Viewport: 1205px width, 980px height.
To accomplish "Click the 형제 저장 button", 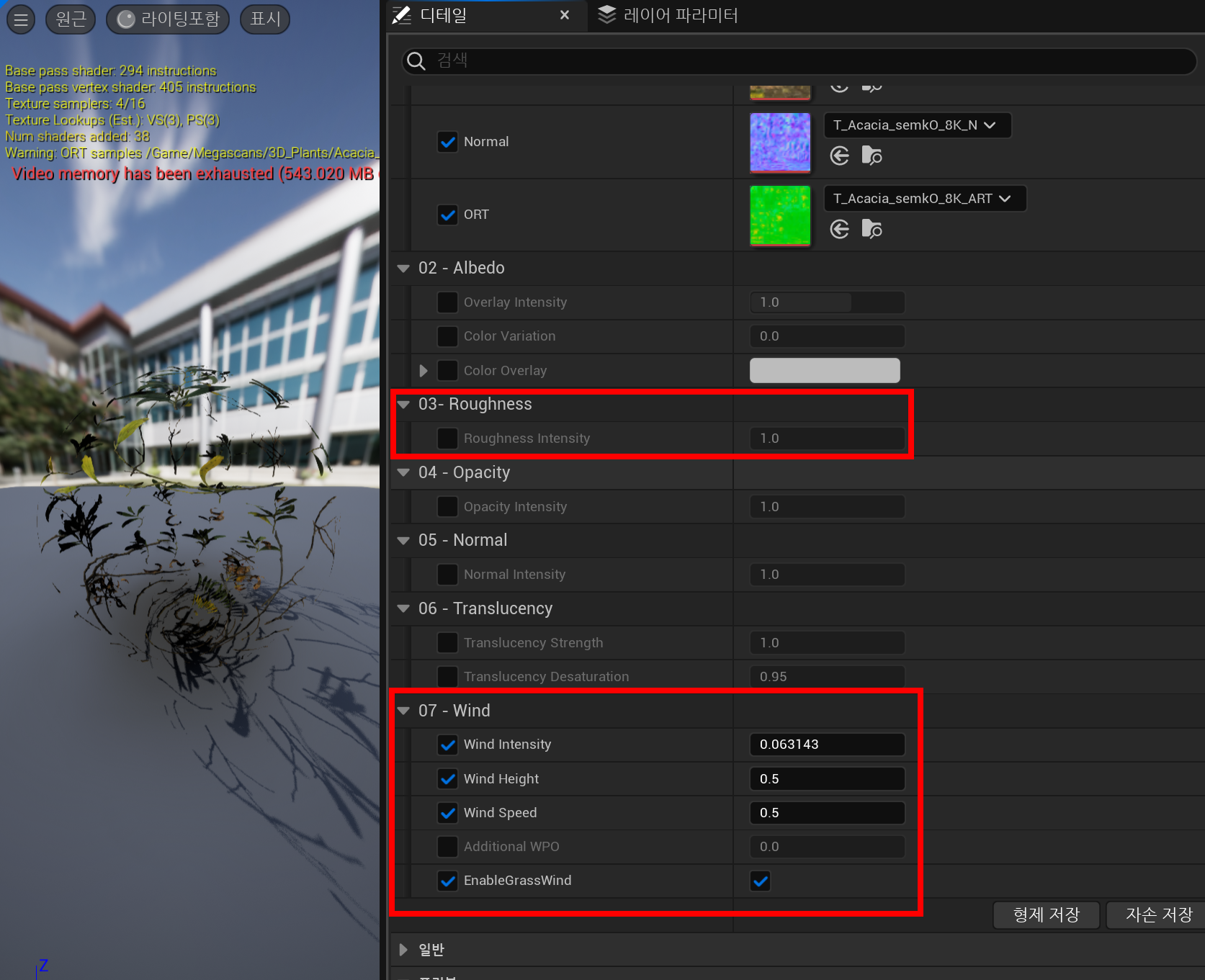I will click(x=1047, y=915).
